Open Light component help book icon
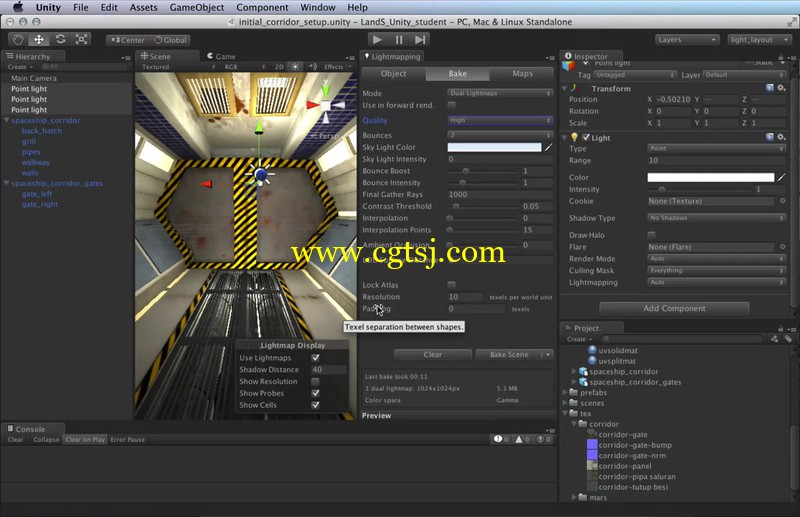800x517 pixels. (770, 137)
